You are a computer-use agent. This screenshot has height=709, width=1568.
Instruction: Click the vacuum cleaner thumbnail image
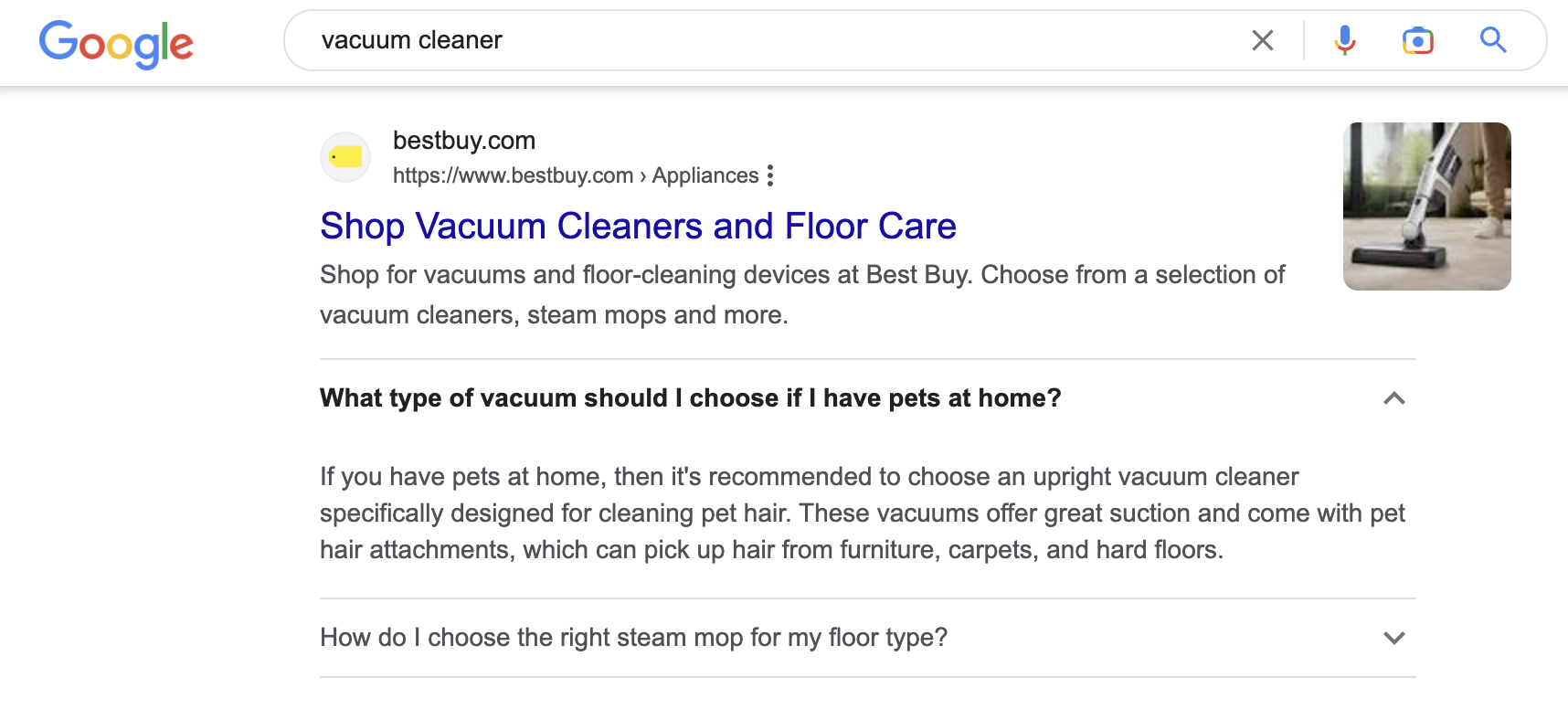click(1426, 206)
